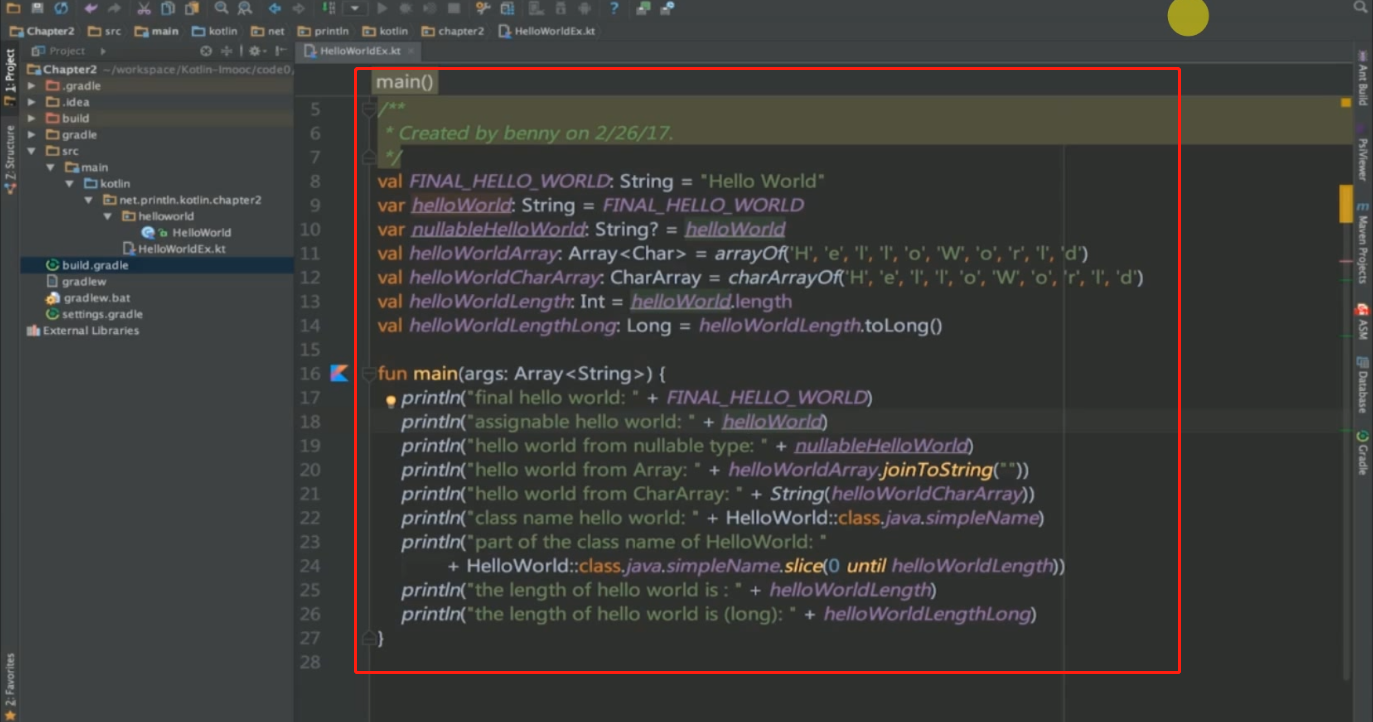Click the Help question mark icon
Viewport: 1373px width, 722px height.
(614, 8)
